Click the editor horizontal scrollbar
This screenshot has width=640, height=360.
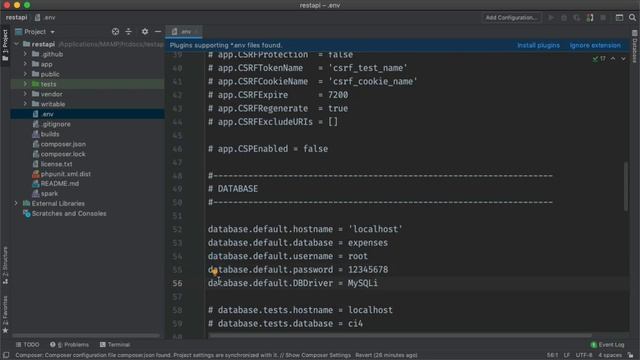coord(400,336)
